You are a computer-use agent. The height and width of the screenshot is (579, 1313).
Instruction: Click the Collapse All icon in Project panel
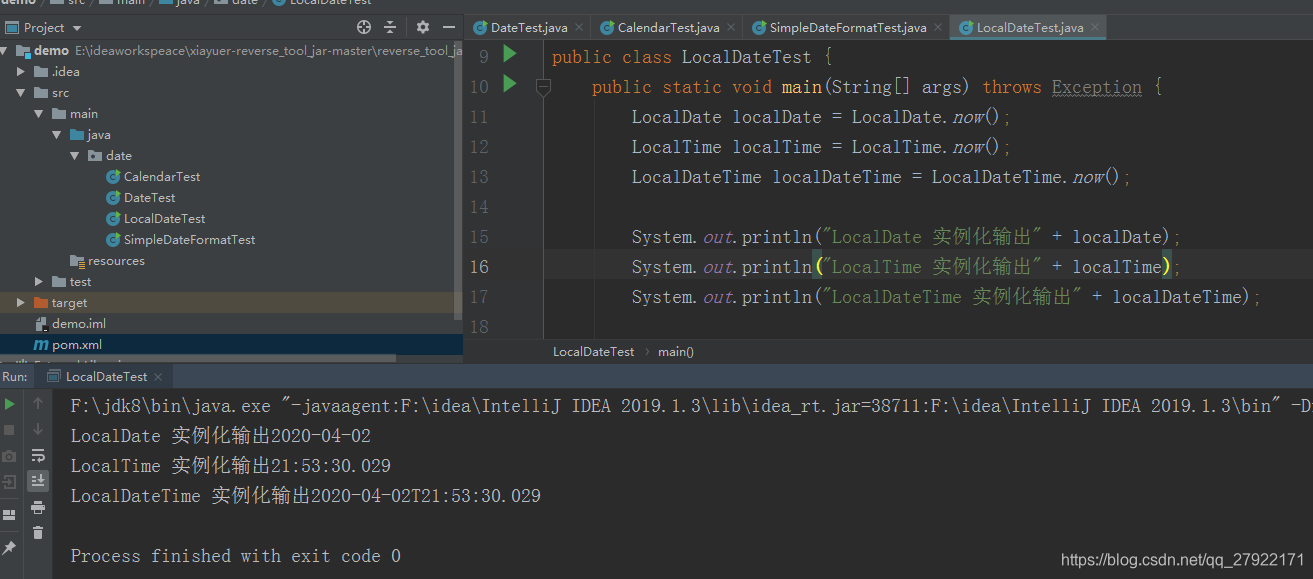pos(390,27)
